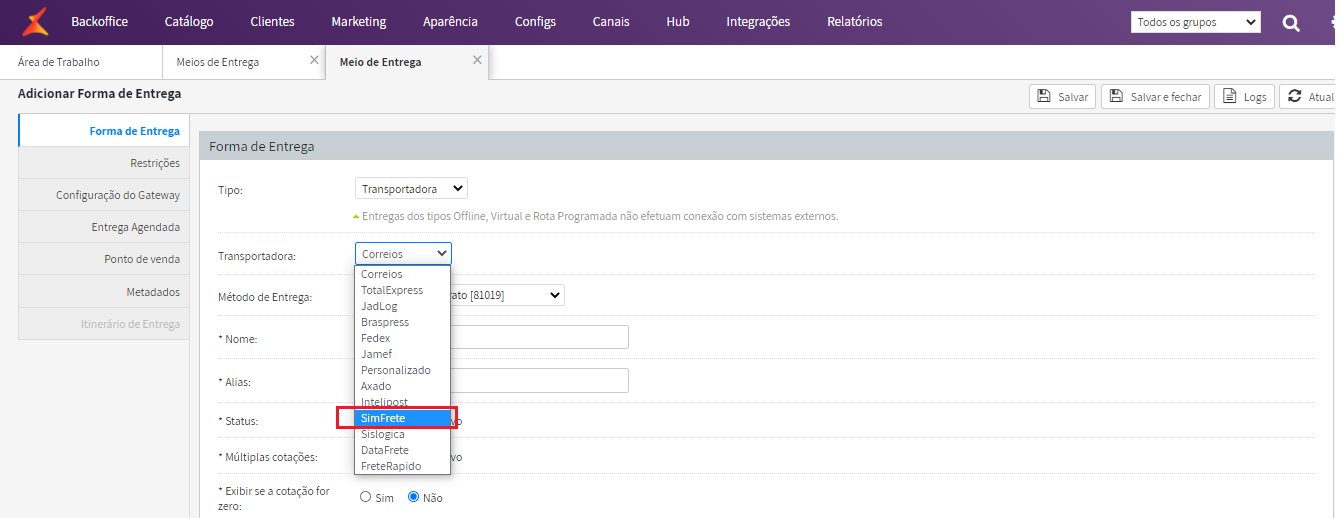Choose Fedex option
Screen dimensions: 1342x518
pos(403,338)
